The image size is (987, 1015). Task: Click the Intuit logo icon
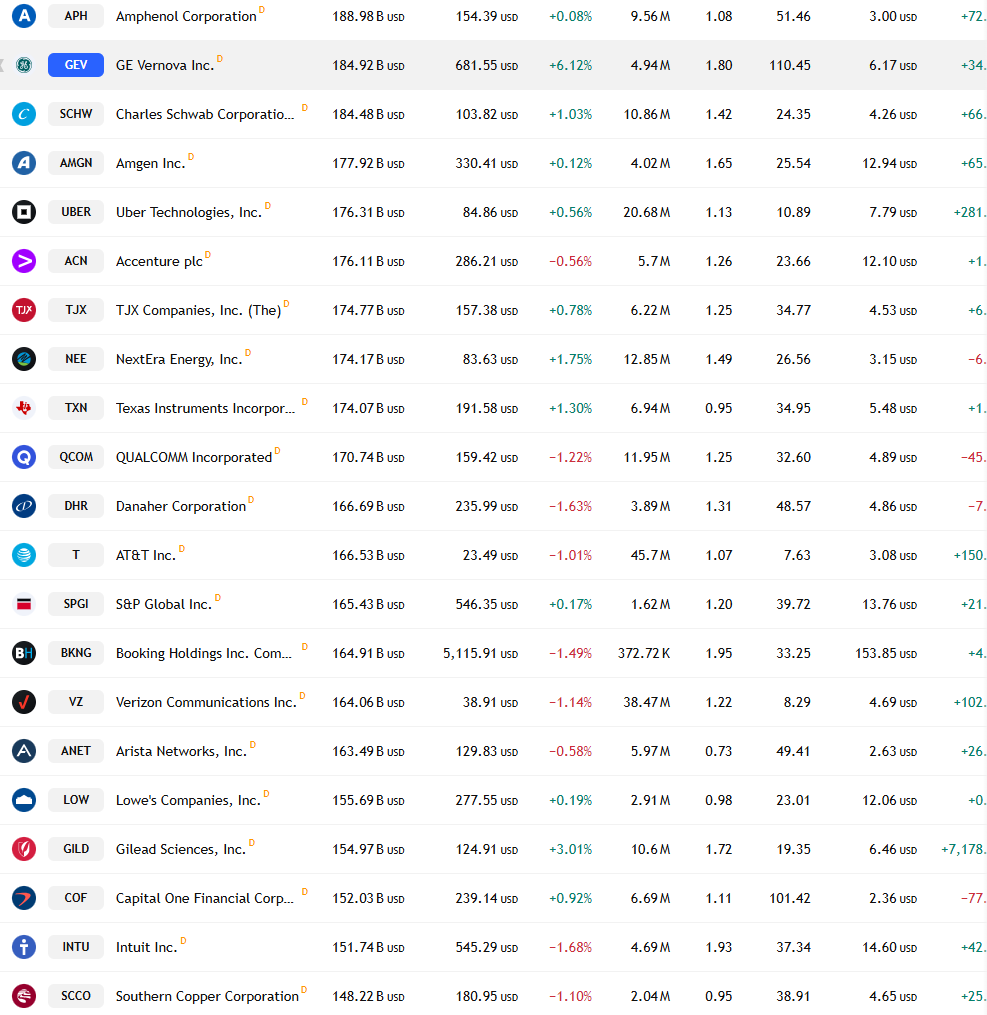pos(24,947)
